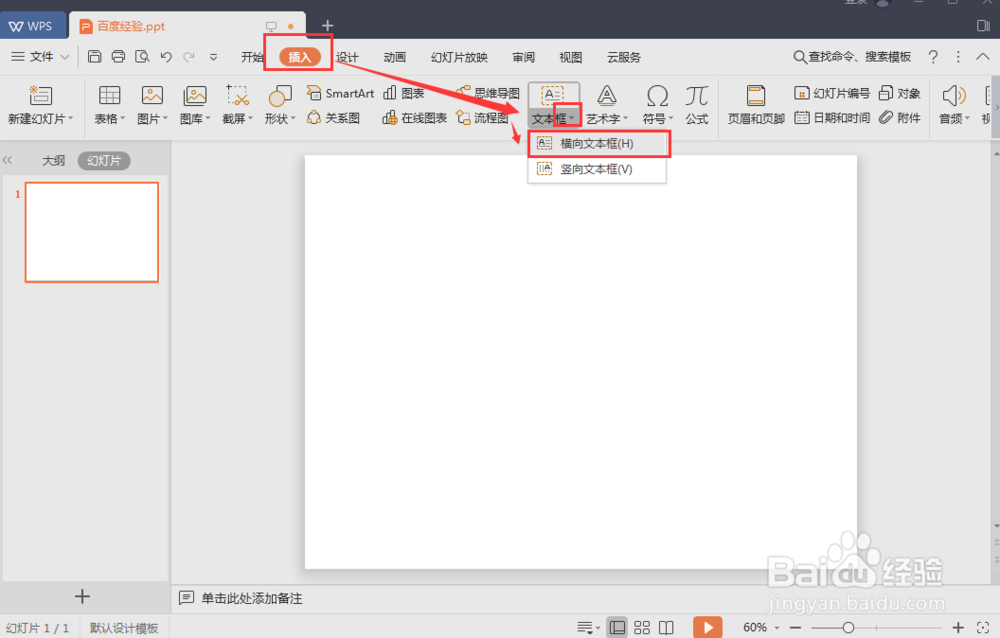The height and width of the screenshot is (638, 1000).
Task: Click zoom in plus button
Action: pyautogui.click(x=958, y=628)
